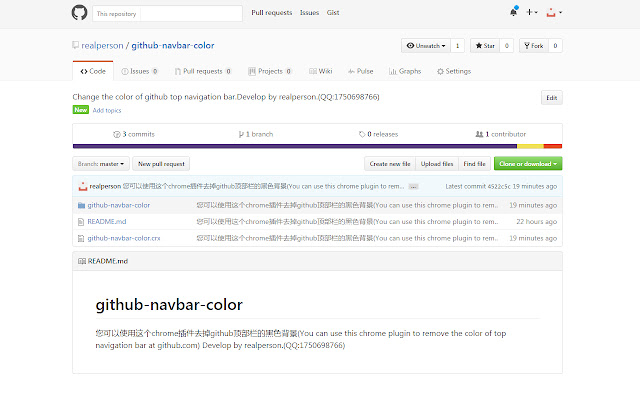Image resolution: width=640 pixels, height=400 pixels.
Task: Click Find file button
Action: (474, 164)
